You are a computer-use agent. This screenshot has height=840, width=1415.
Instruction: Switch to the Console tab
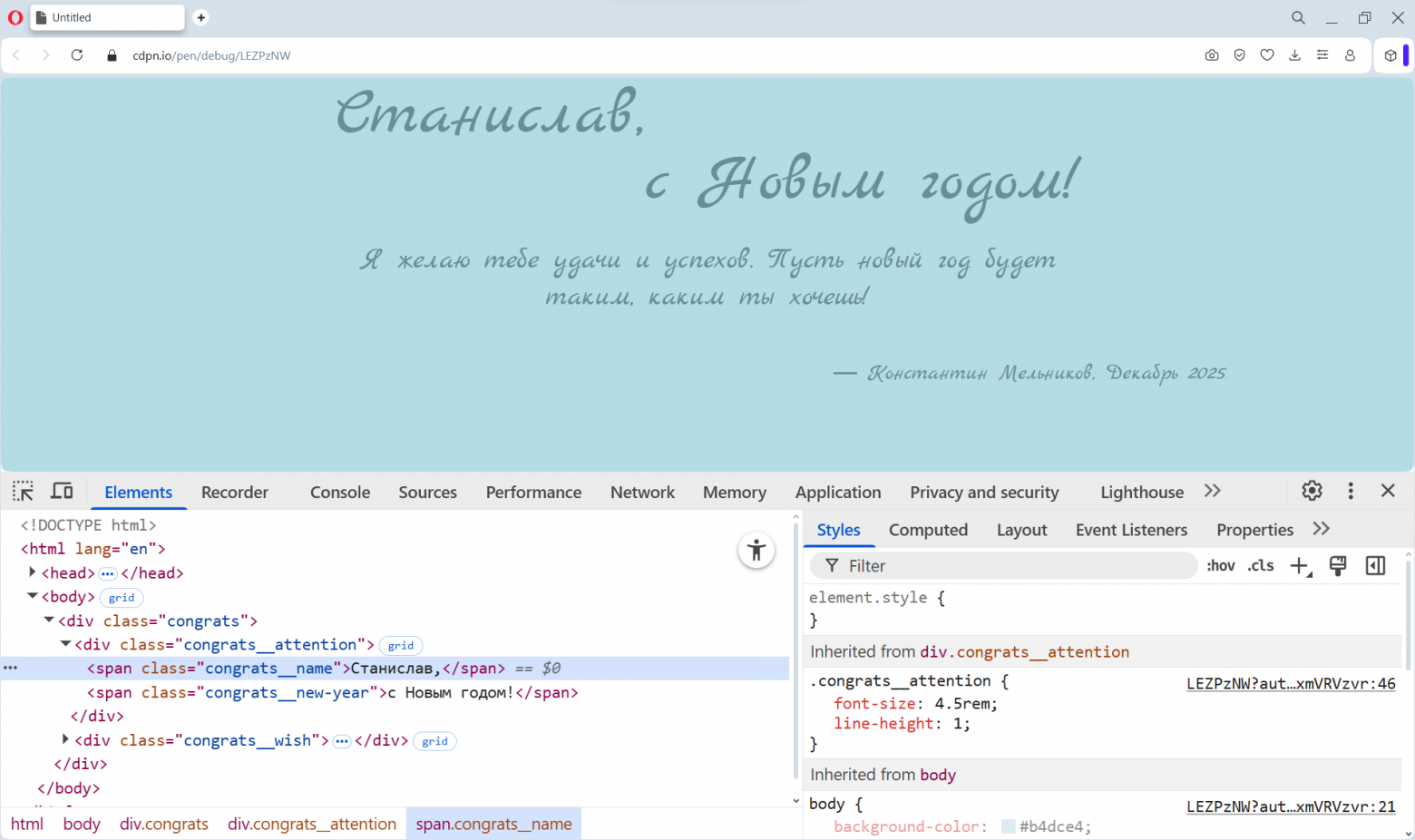coord(340,493)
